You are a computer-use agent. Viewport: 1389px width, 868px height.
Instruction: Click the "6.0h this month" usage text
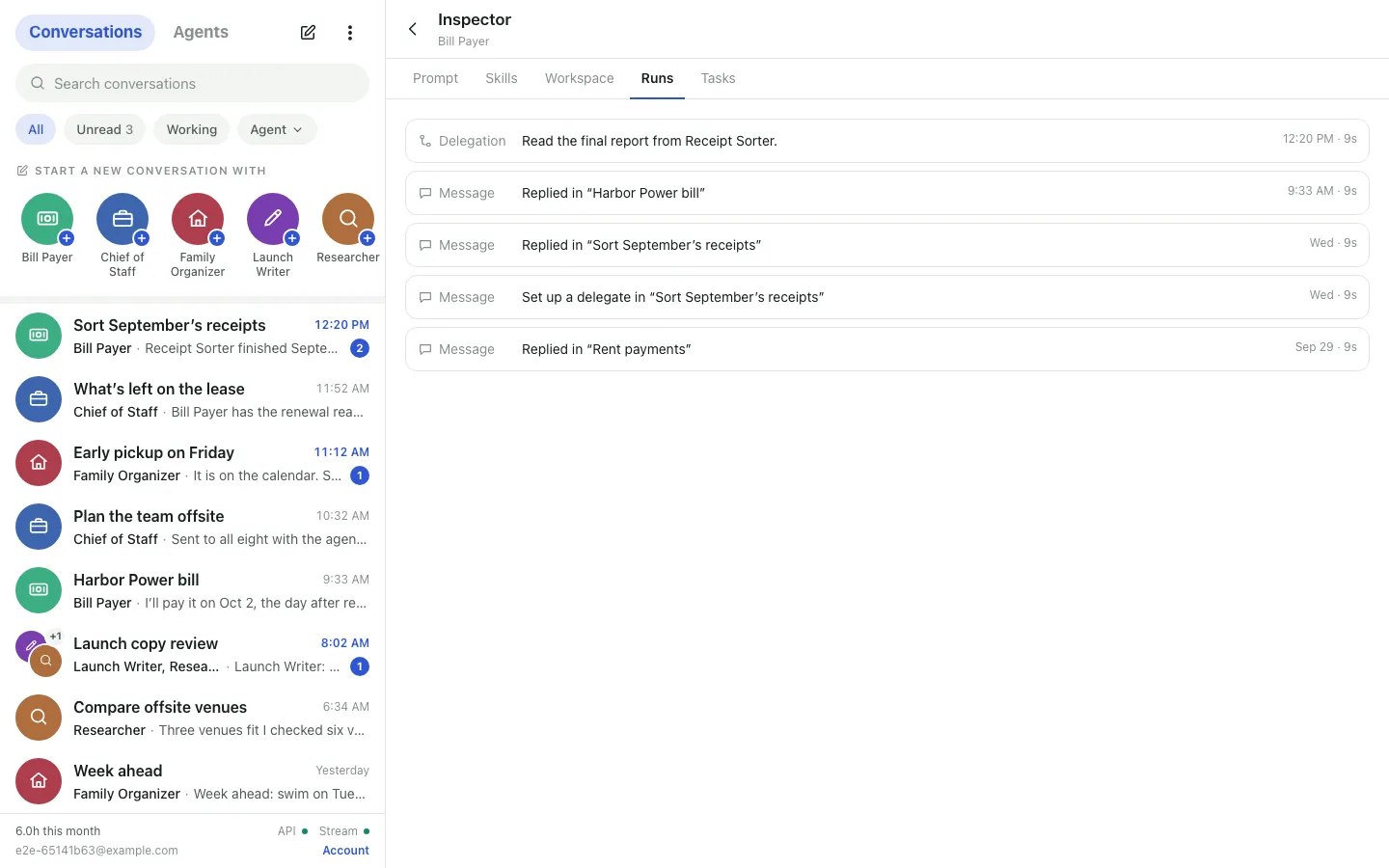(58, 831)
